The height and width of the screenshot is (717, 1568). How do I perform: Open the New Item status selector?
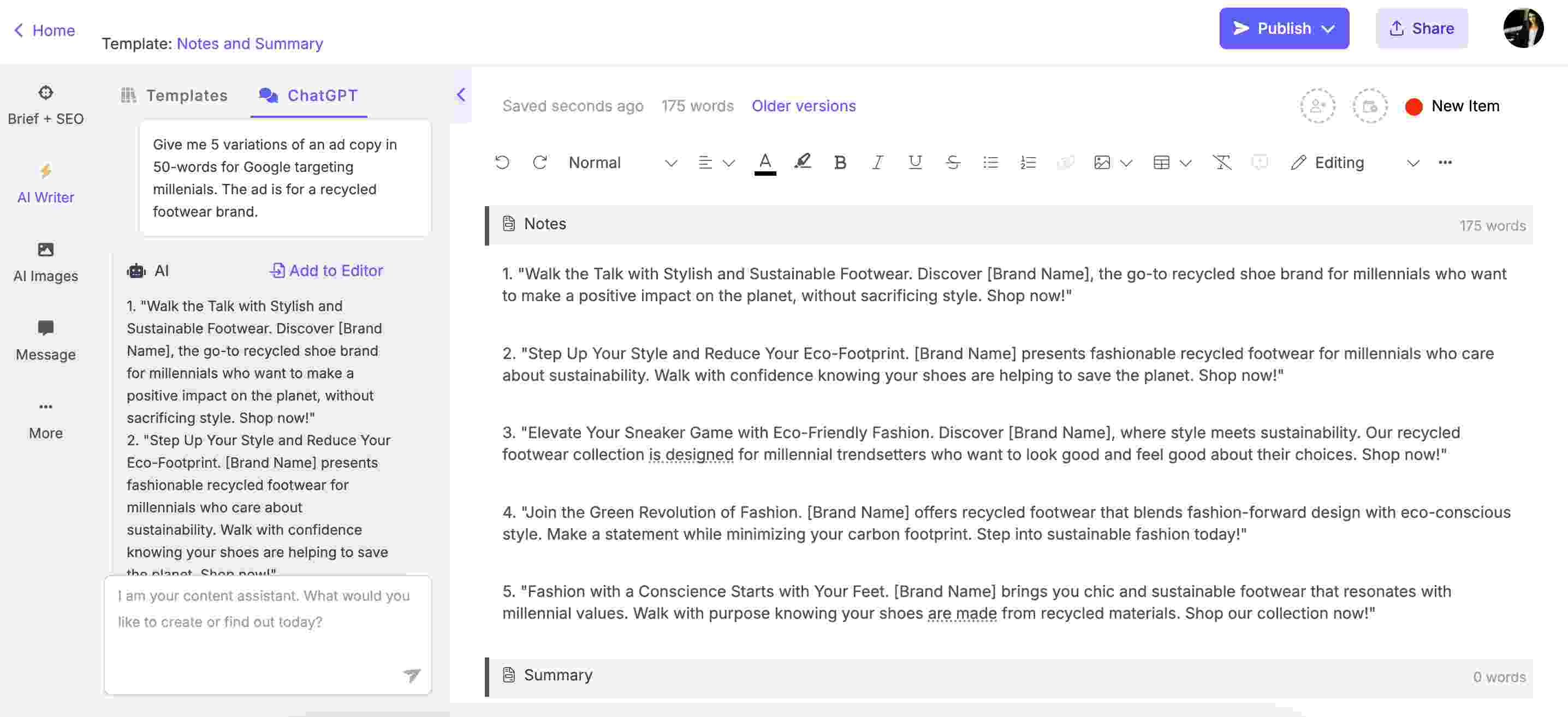coord(1452,106)
